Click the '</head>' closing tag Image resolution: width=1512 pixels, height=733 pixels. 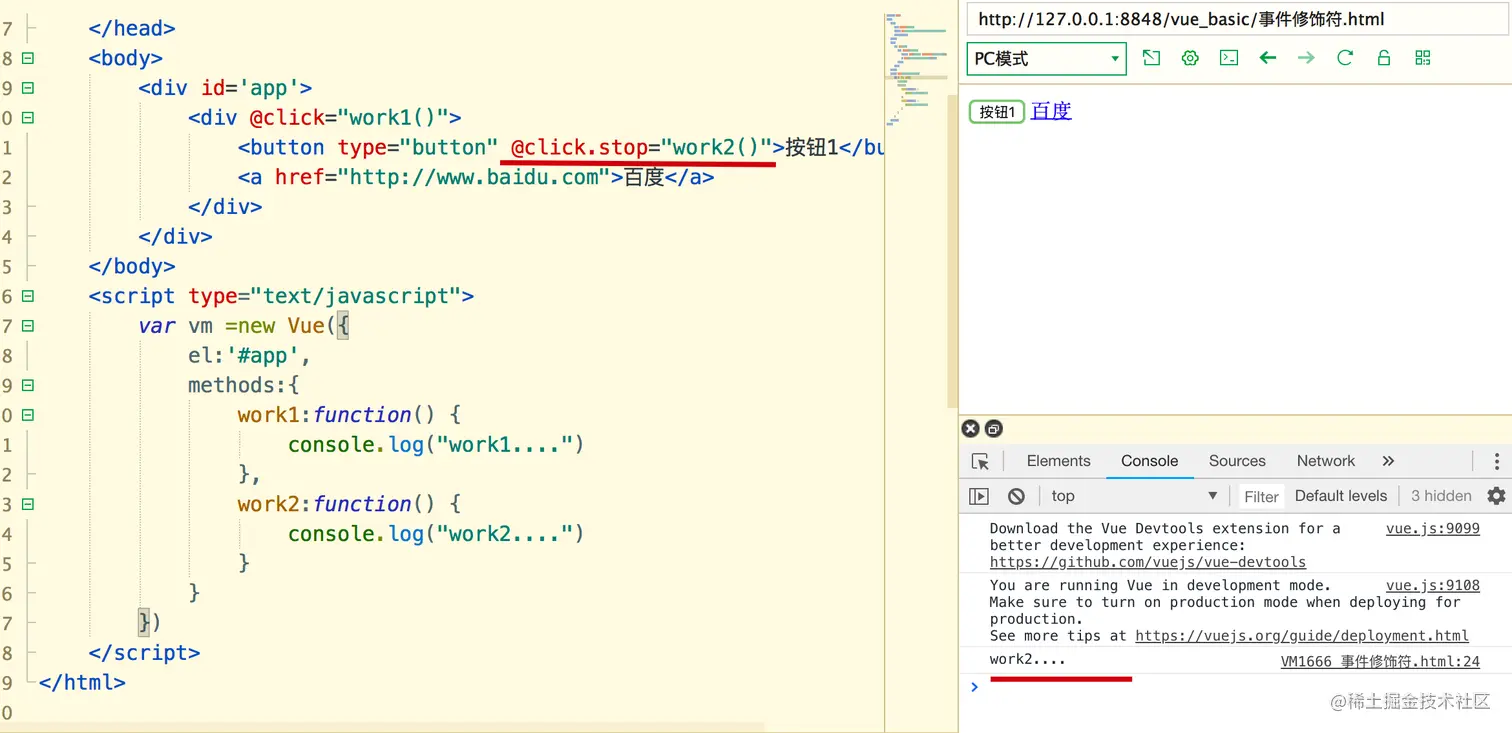pos(132,29)
